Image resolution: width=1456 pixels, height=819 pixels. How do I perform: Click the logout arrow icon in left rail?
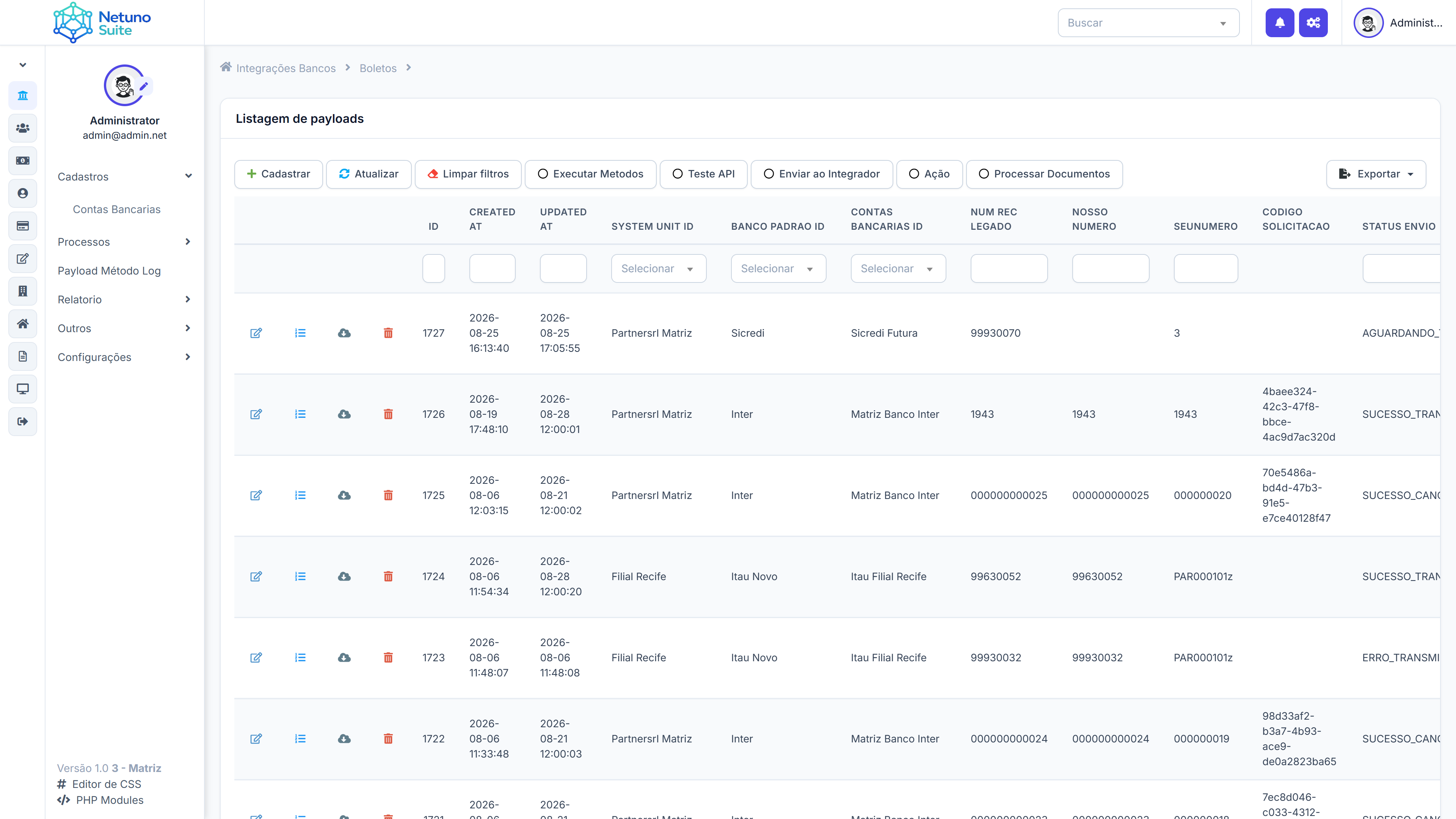(x=23, y=422)
